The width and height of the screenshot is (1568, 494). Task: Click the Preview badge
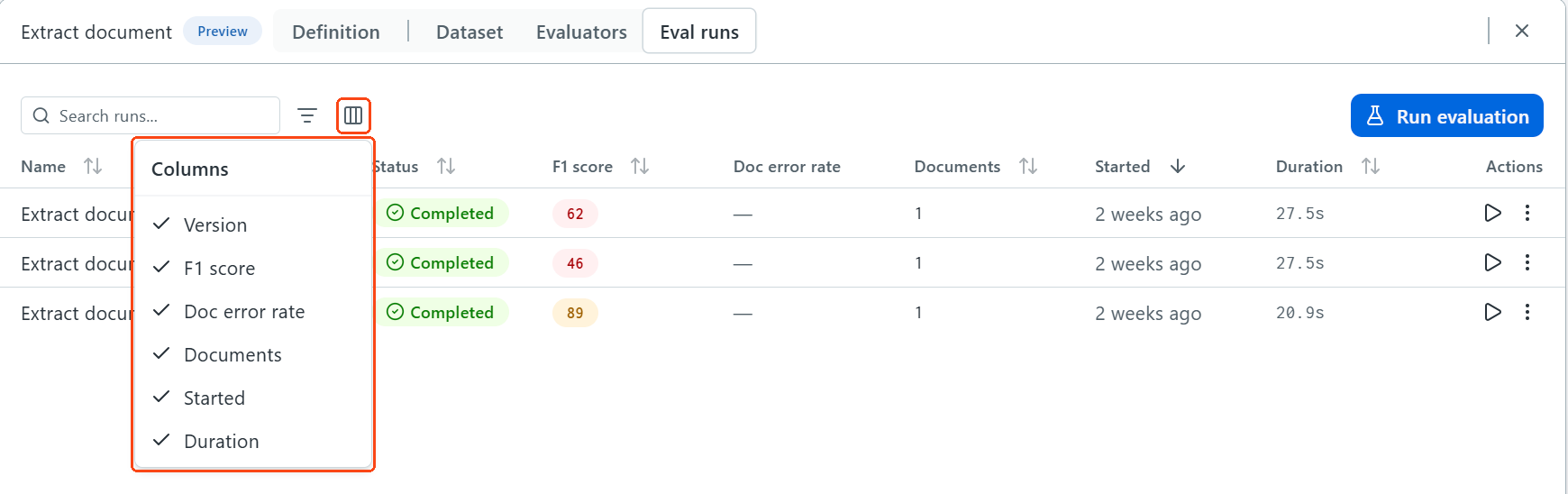(223, 31)
